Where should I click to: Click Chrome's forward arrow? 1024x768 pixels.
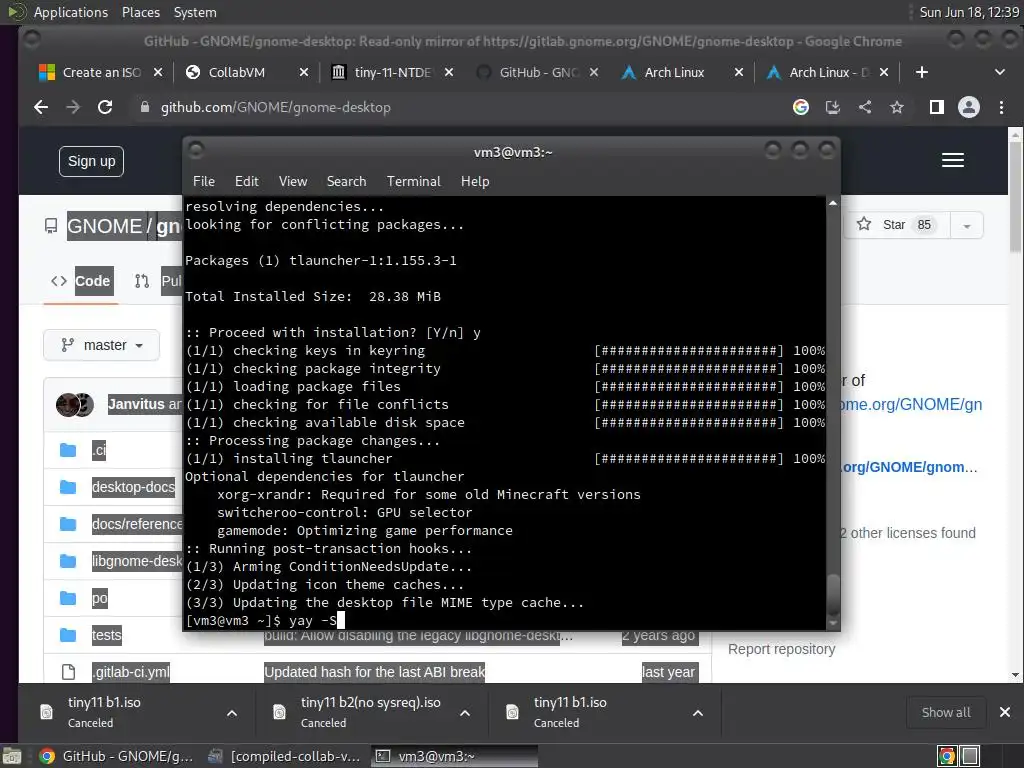pyautogui.click(x=73, y=107)
